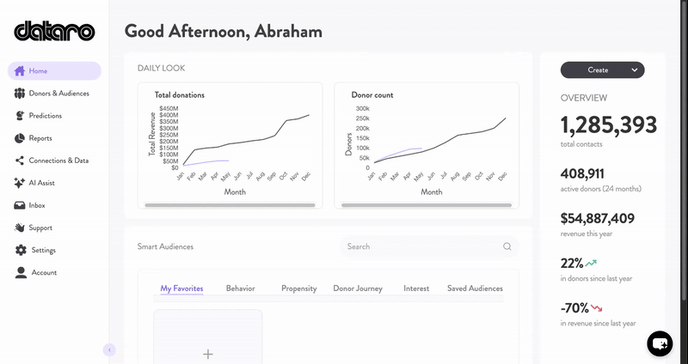The image size is (688, 364).
Task: Click the Connections & Data share icon
Action: pos(19,161)
